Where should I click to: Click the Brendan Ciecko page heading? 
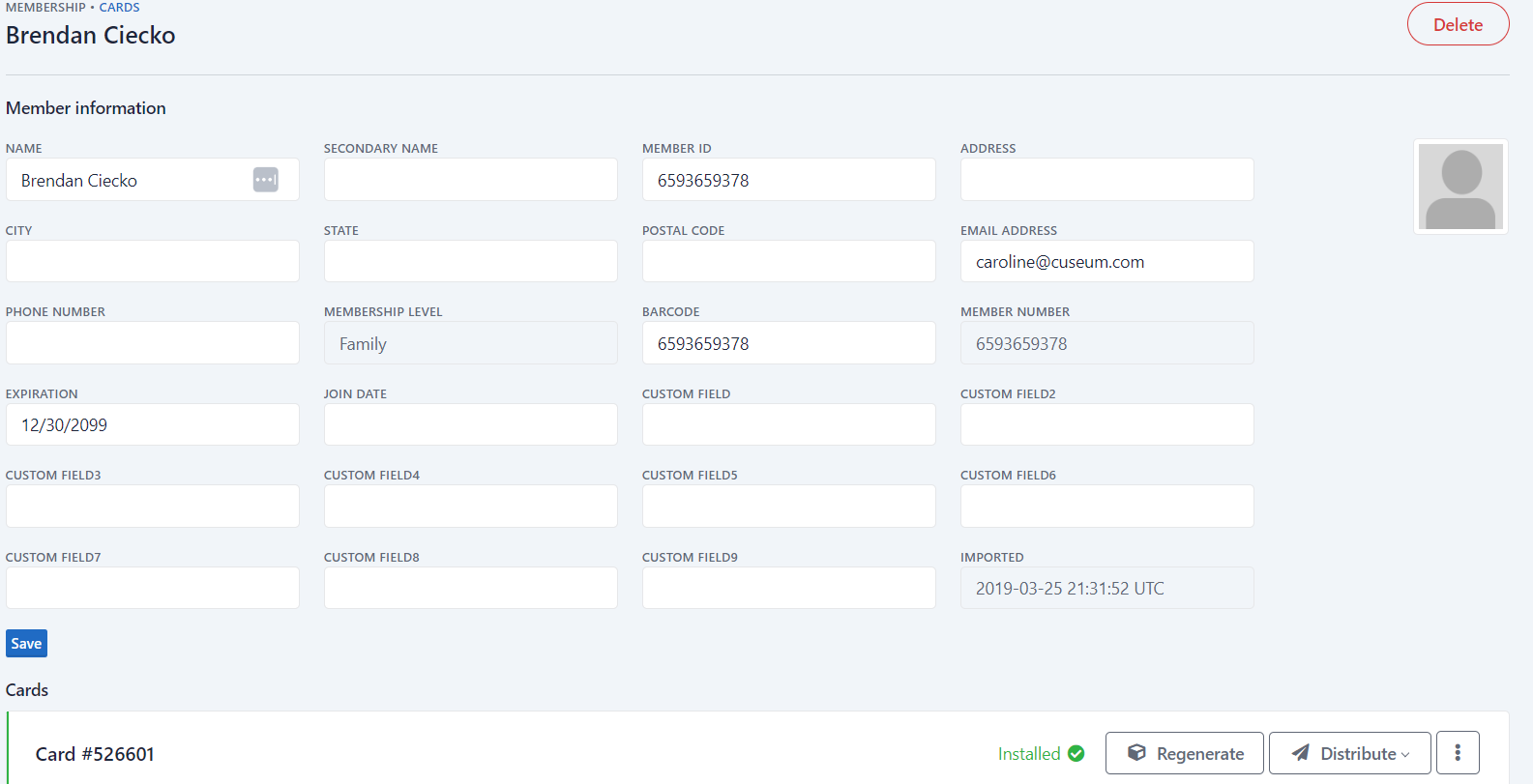91,35
